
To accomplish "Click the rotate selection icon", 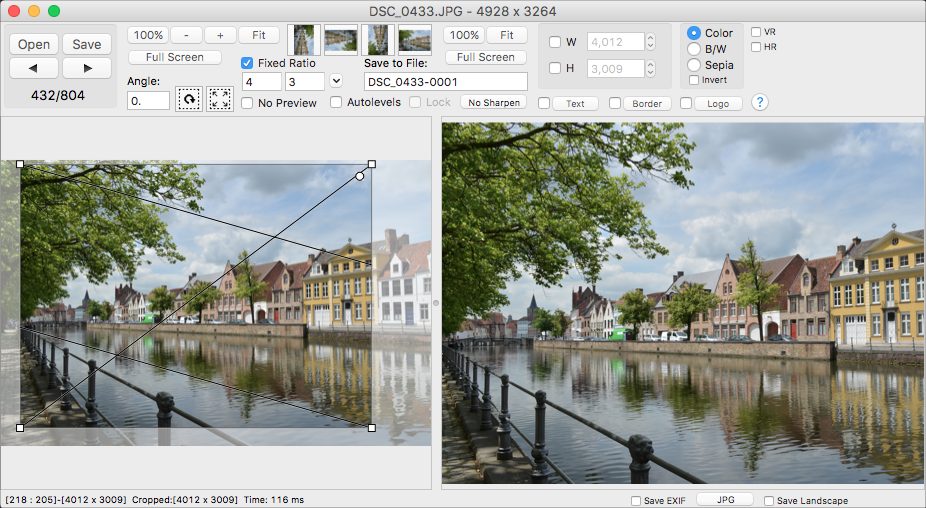I will (189, 99).
